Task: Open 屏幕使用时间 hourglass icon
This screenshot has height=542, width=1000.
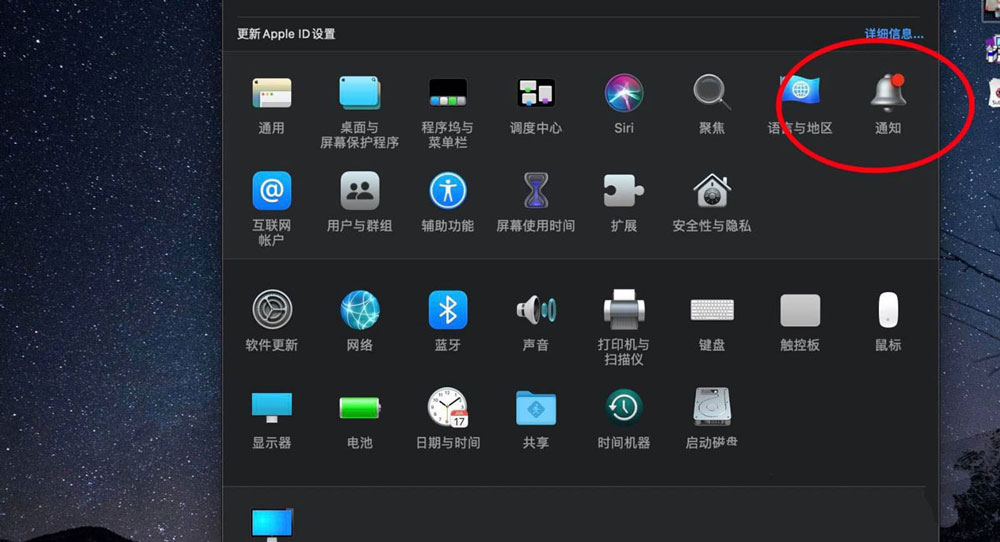Action: pos(536,191)
